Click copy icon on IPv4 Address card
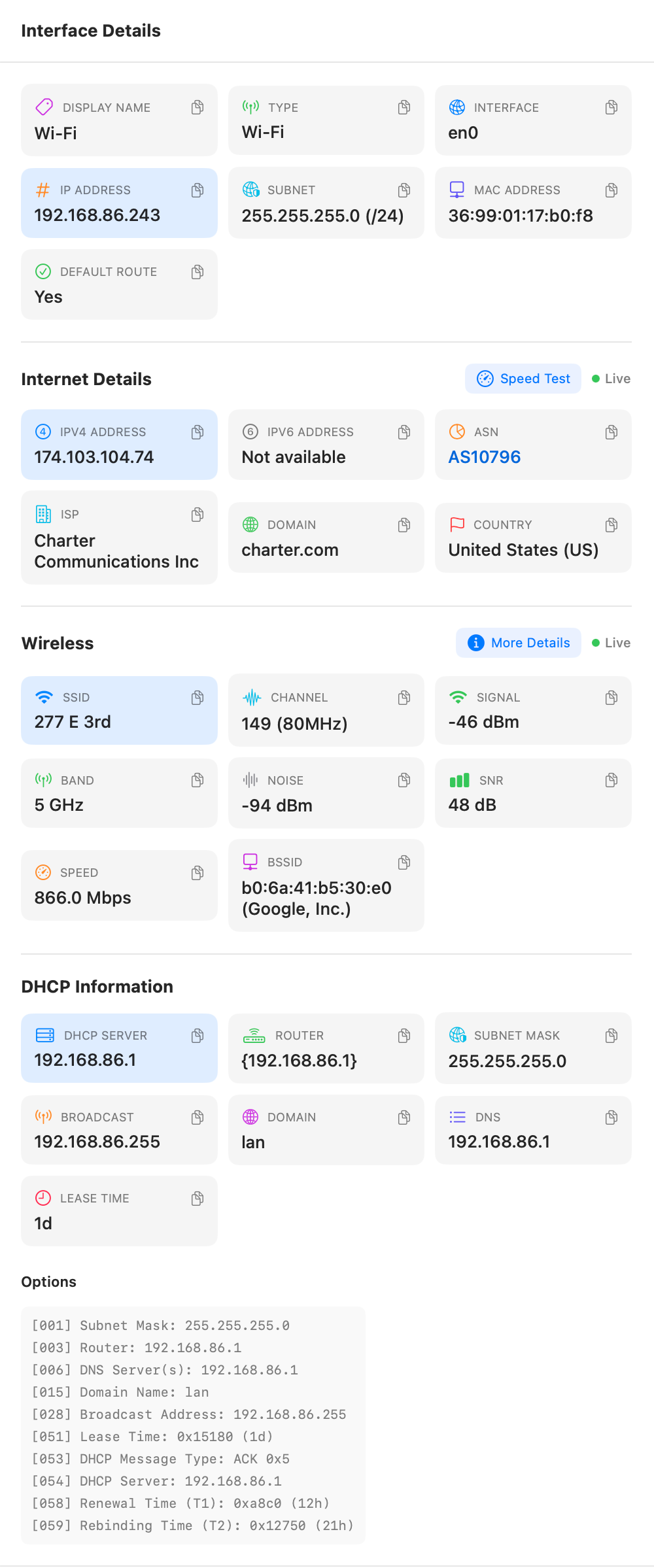654x1568 pixels. click(x=197, y=432)
